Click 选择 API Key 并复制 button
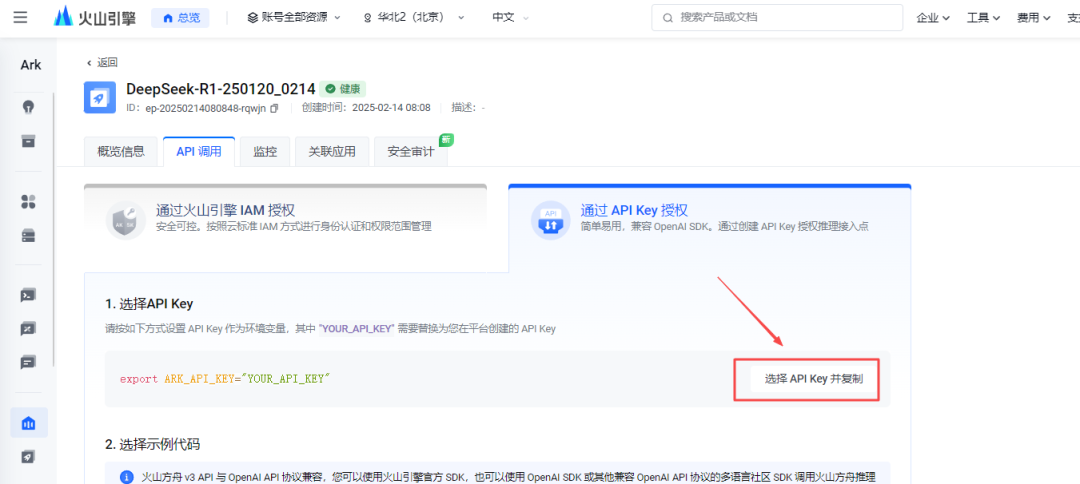 [813, 379]
